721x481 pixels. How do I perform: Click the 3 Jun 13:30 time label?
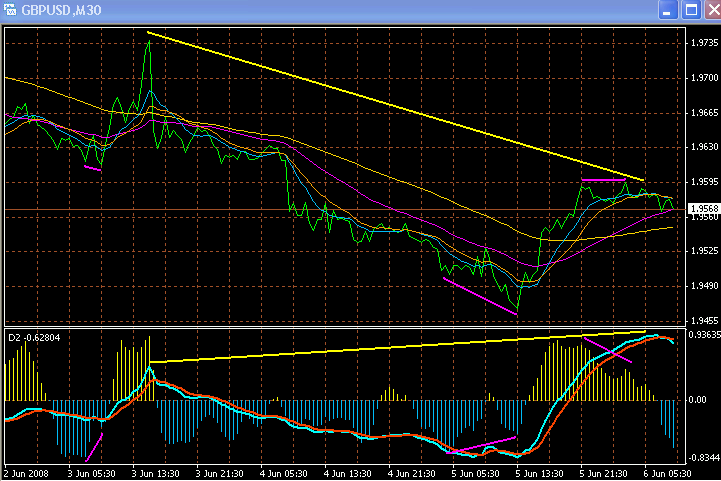[x=155, y=474]
